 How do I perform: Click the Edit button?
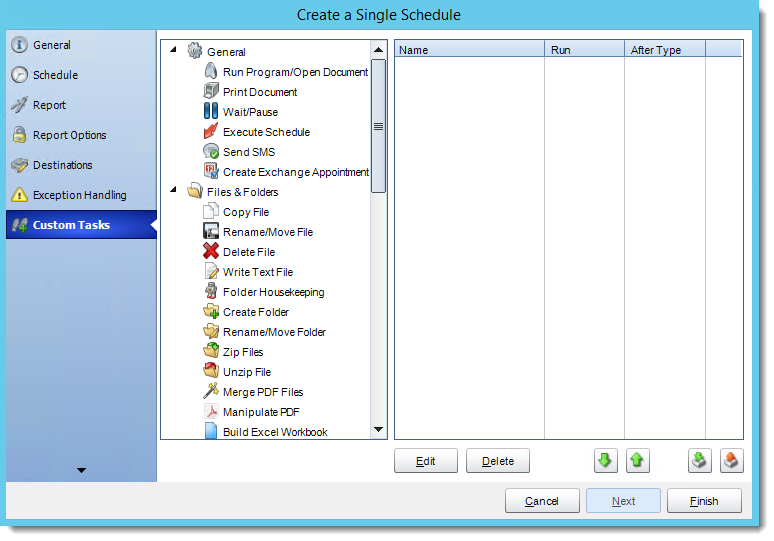pyautogui.click(x=426, y=461)
